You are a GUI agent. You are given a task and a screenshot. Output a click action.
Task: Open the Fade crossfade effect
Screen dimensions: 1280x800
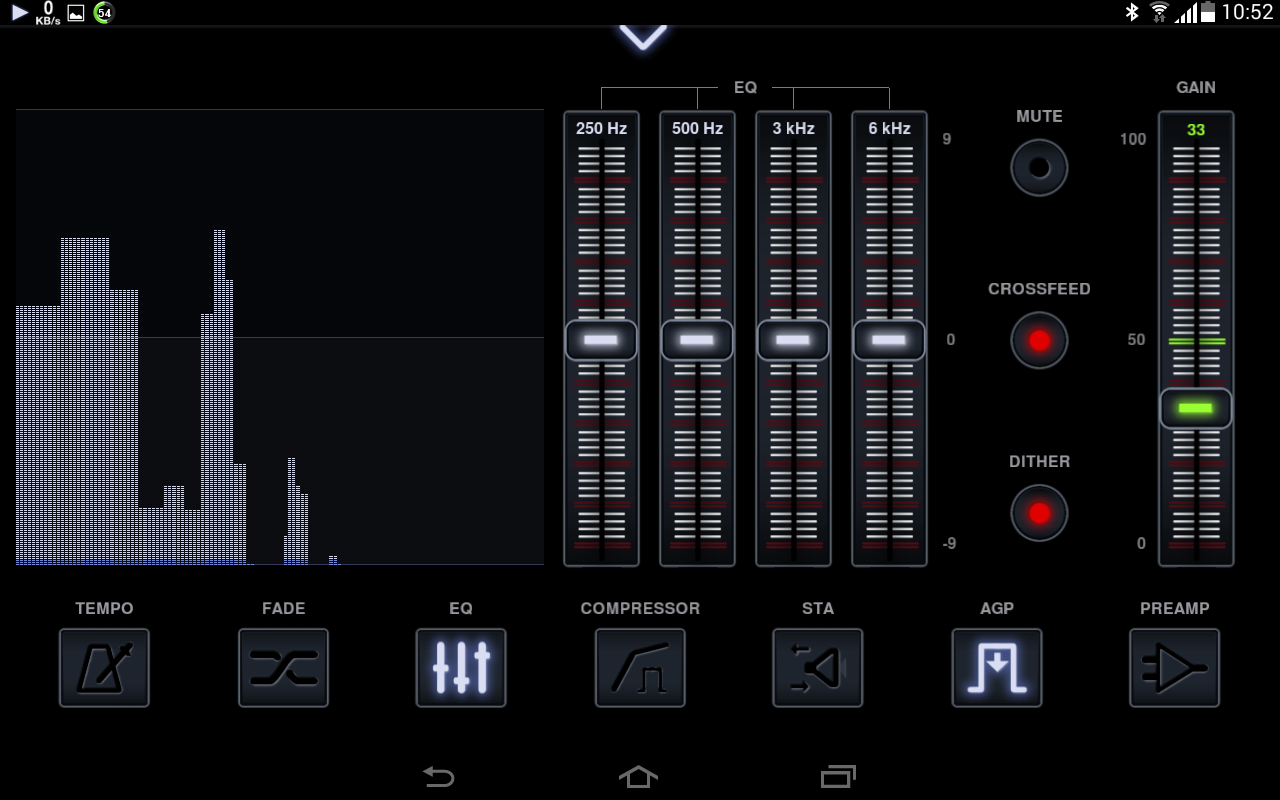click(283, 667)
